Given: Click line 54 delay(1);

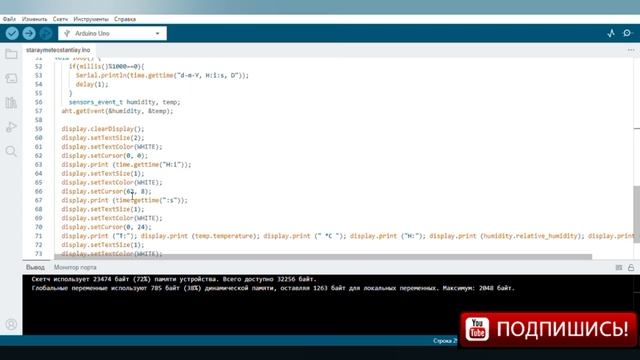Looking at the screenshot, I should (92, 84).
